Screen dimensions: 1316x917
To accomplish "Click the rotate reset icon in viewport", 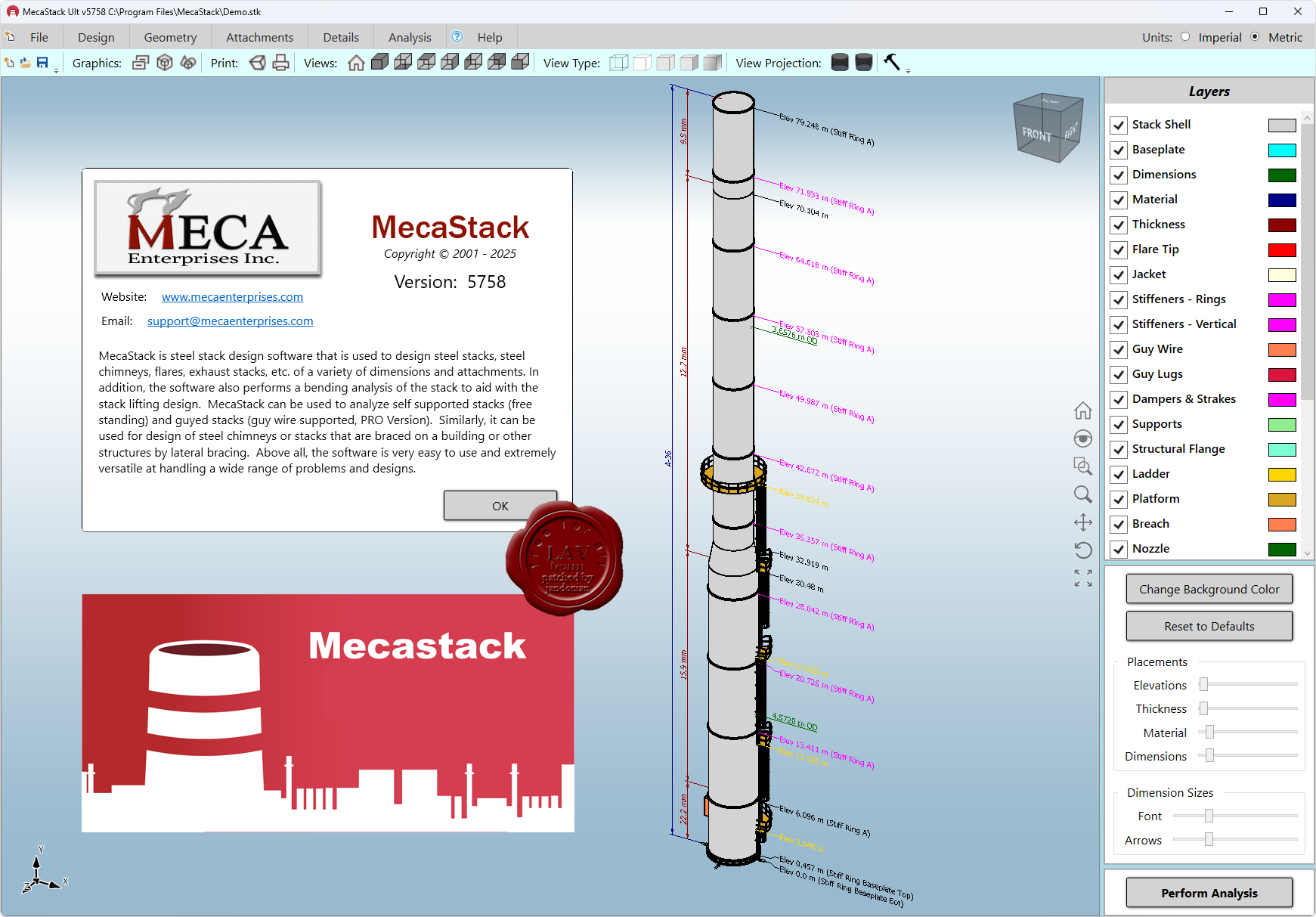I will (1083, 550).
